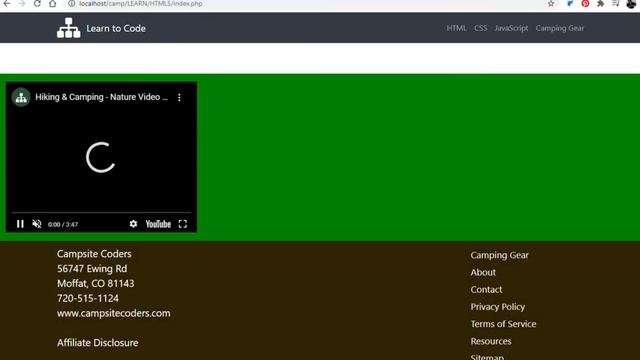Viewport: 640px width, 360px height.
Task: Click the Hiking & Camping video title
Action: [x=101, y=97]
